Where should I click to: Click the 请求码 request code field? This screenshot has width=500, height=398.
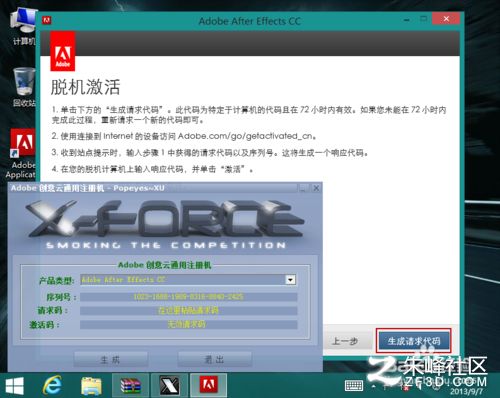click(189, 310)
